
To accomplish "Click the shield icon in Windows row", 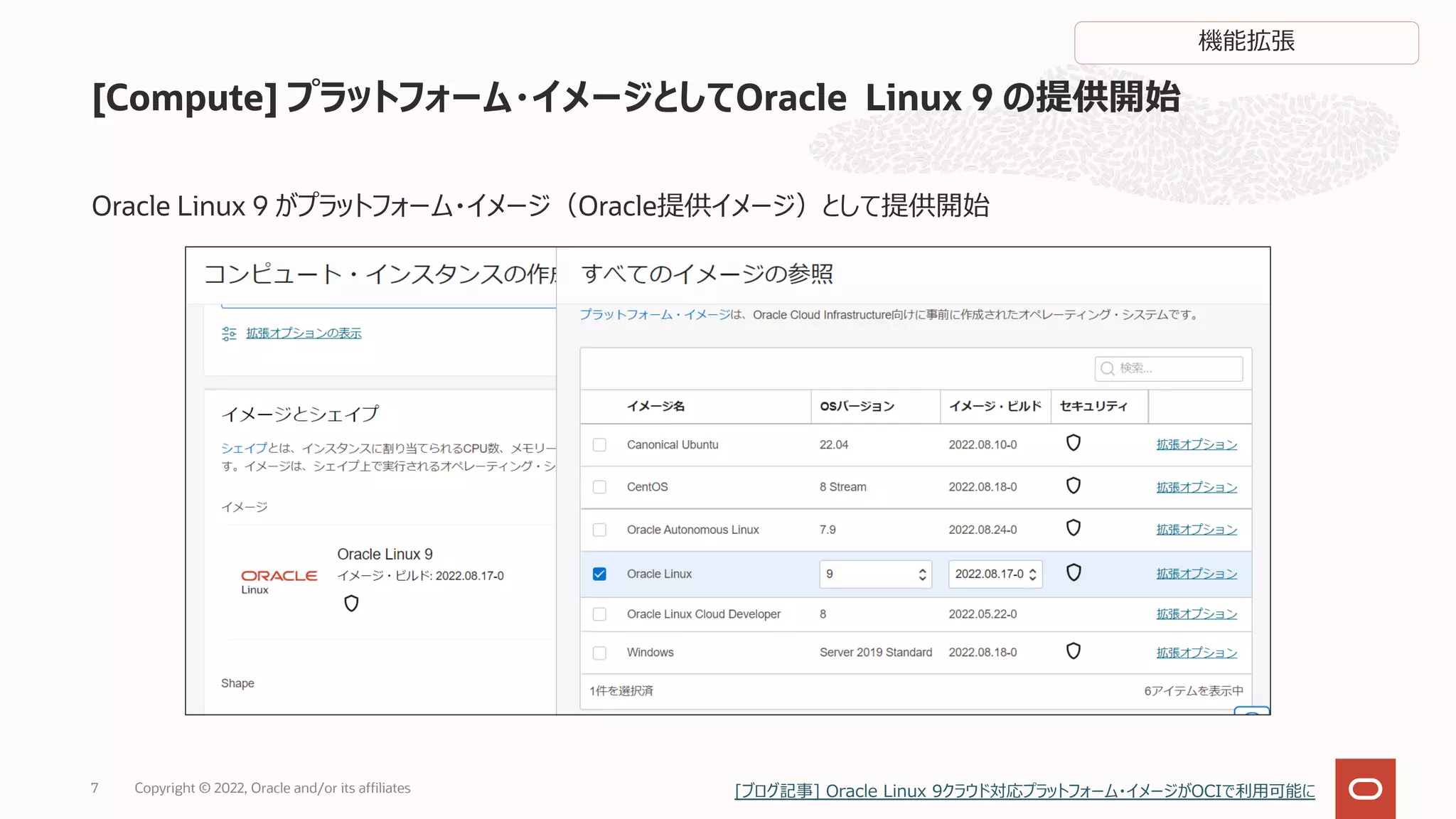I will point(1074,651).
